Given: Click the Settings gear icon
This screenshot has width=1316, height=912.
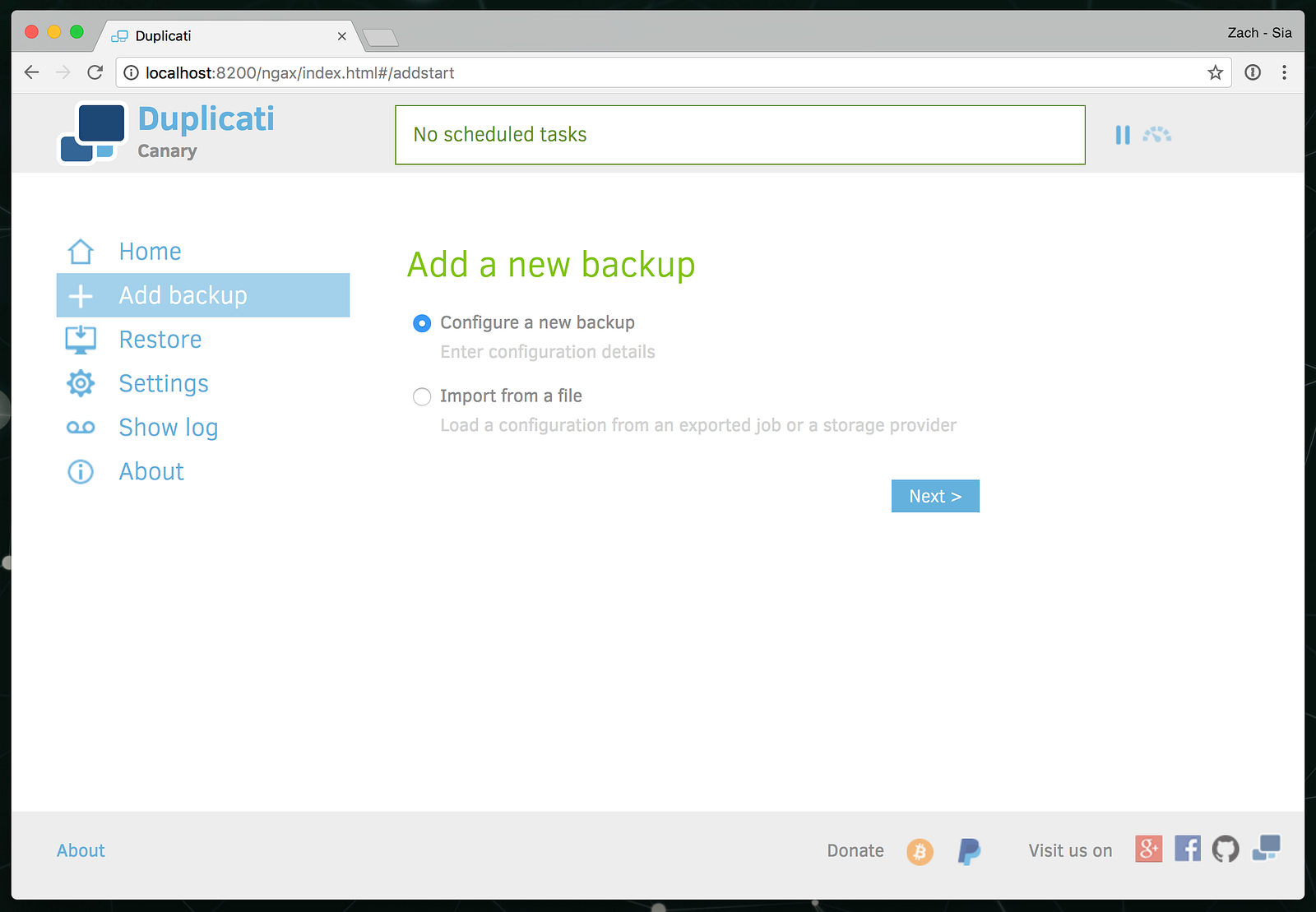Looking at the screenshot, I should pos(81,383).
